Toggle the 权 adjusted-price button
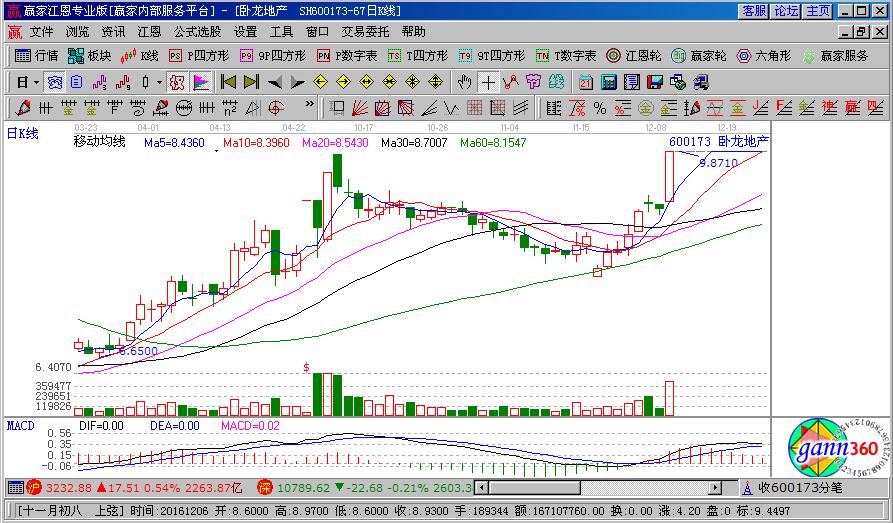This screenshot has width=893, height=523. (177, 82)
